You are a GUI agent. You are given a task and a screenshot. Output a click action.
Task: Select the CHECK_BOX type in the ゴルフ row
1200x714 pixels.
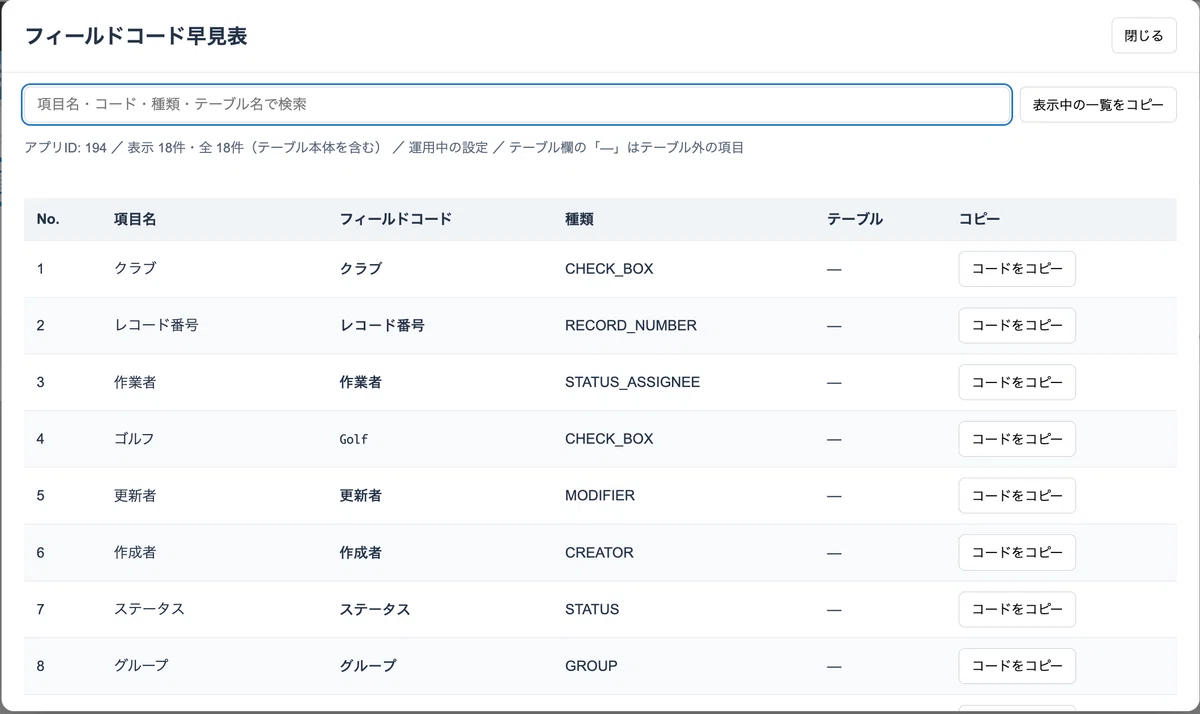pos(609,439)
